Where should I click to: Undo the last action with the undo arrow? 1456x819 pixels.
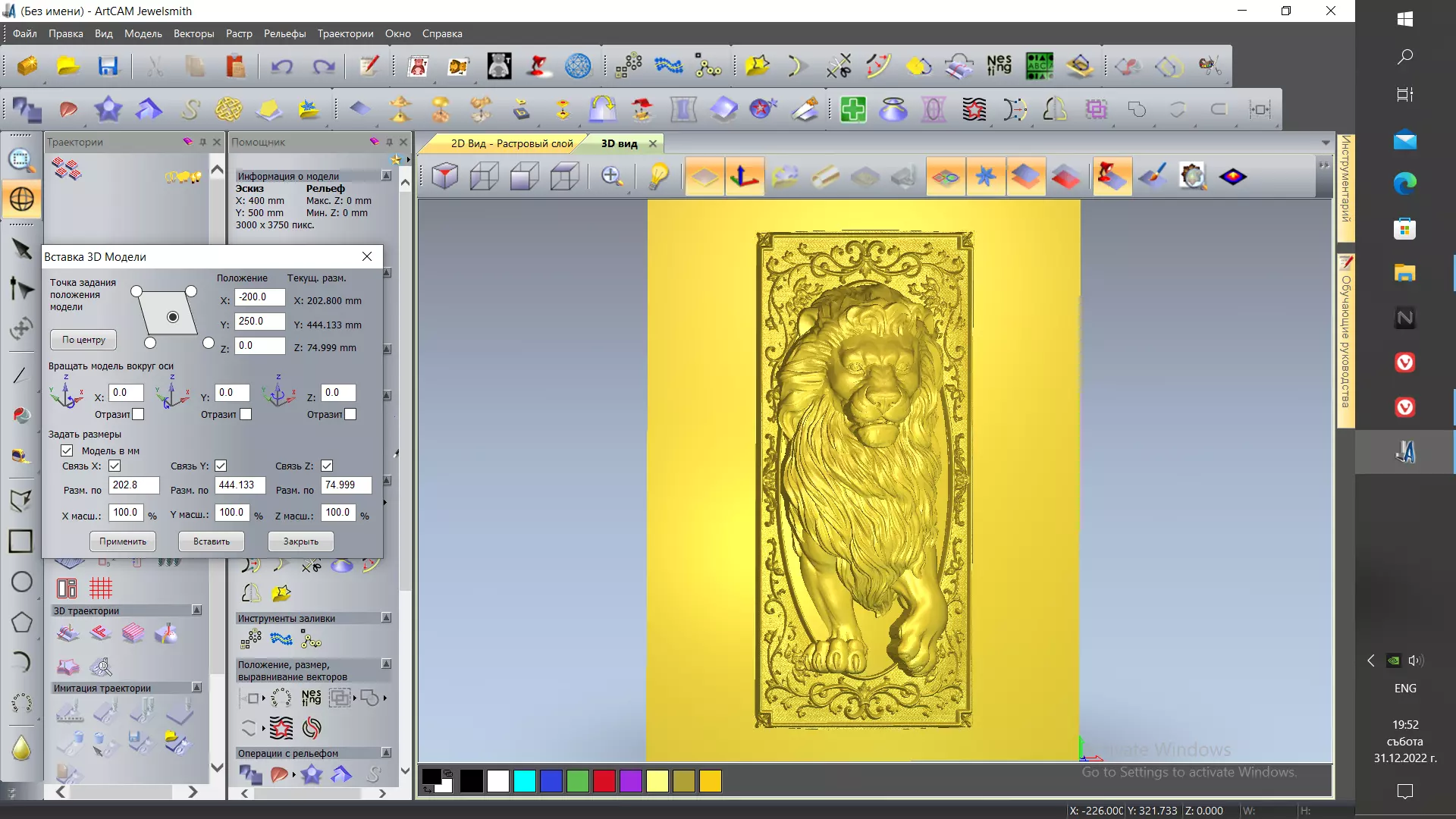click(x=282, y=66)
